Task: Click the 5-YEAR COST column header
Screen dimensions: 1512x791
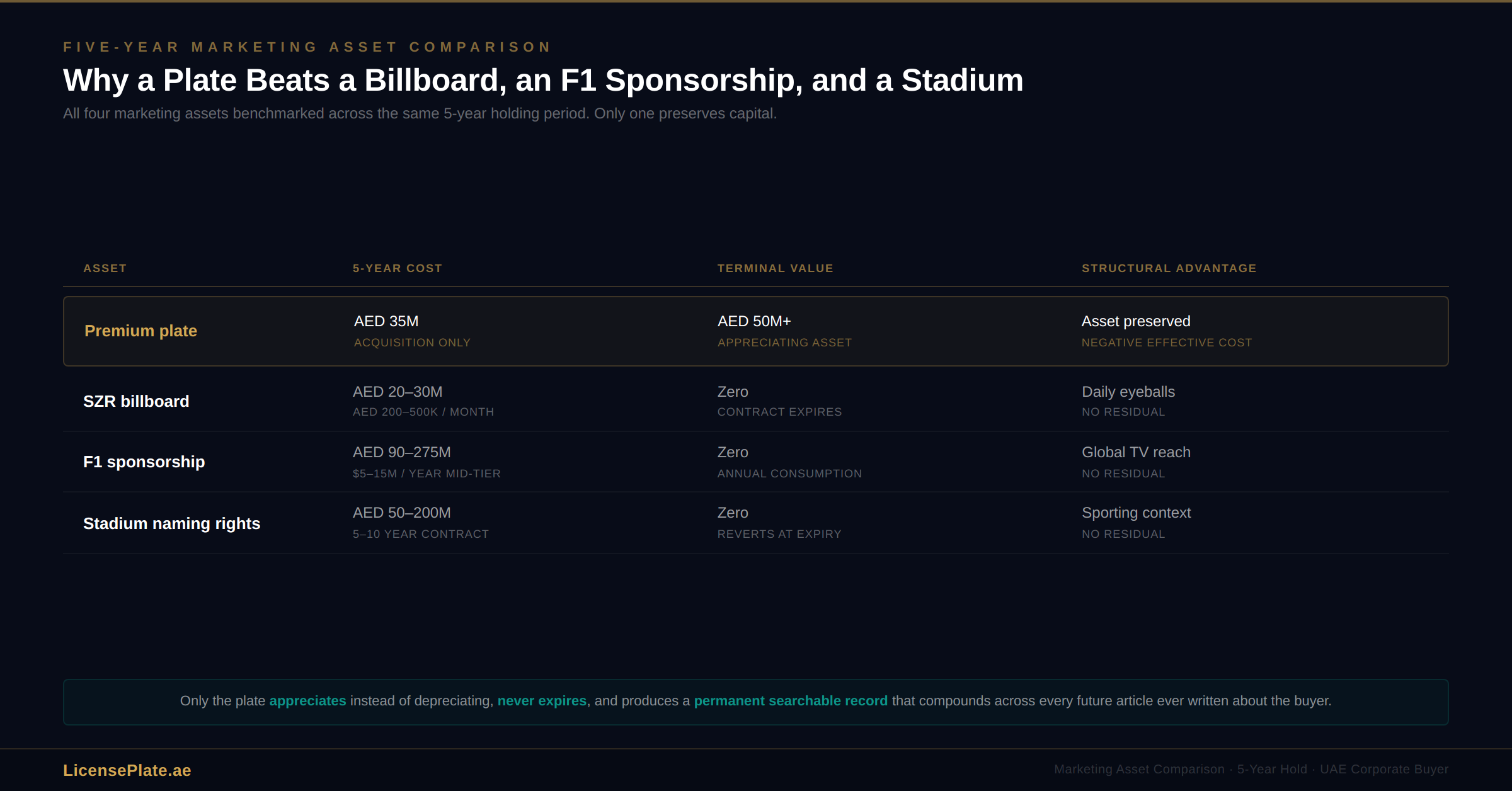Action: (x=398, y=268)
